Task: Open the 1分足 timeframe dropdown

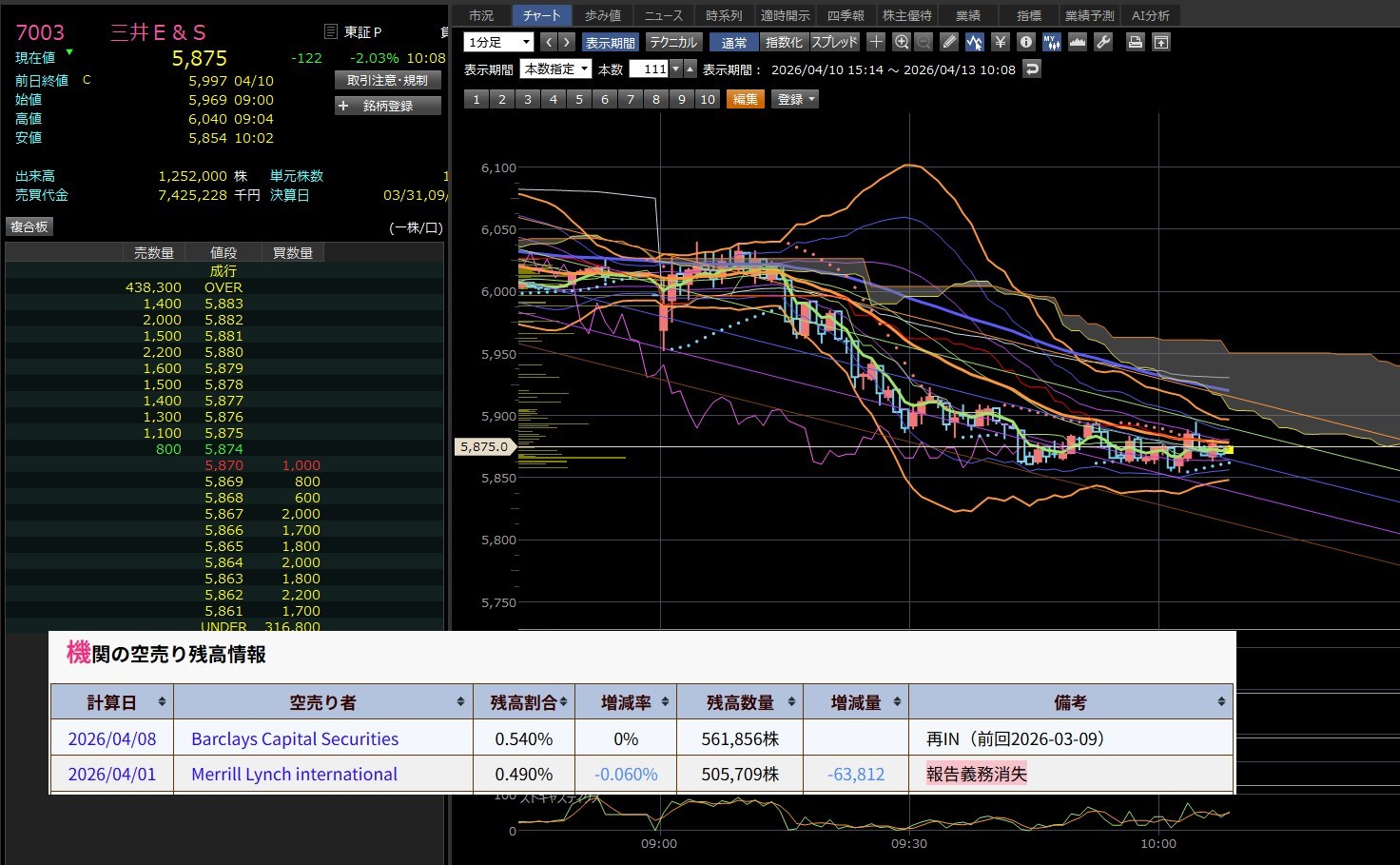Action: (x=498, y=42)
